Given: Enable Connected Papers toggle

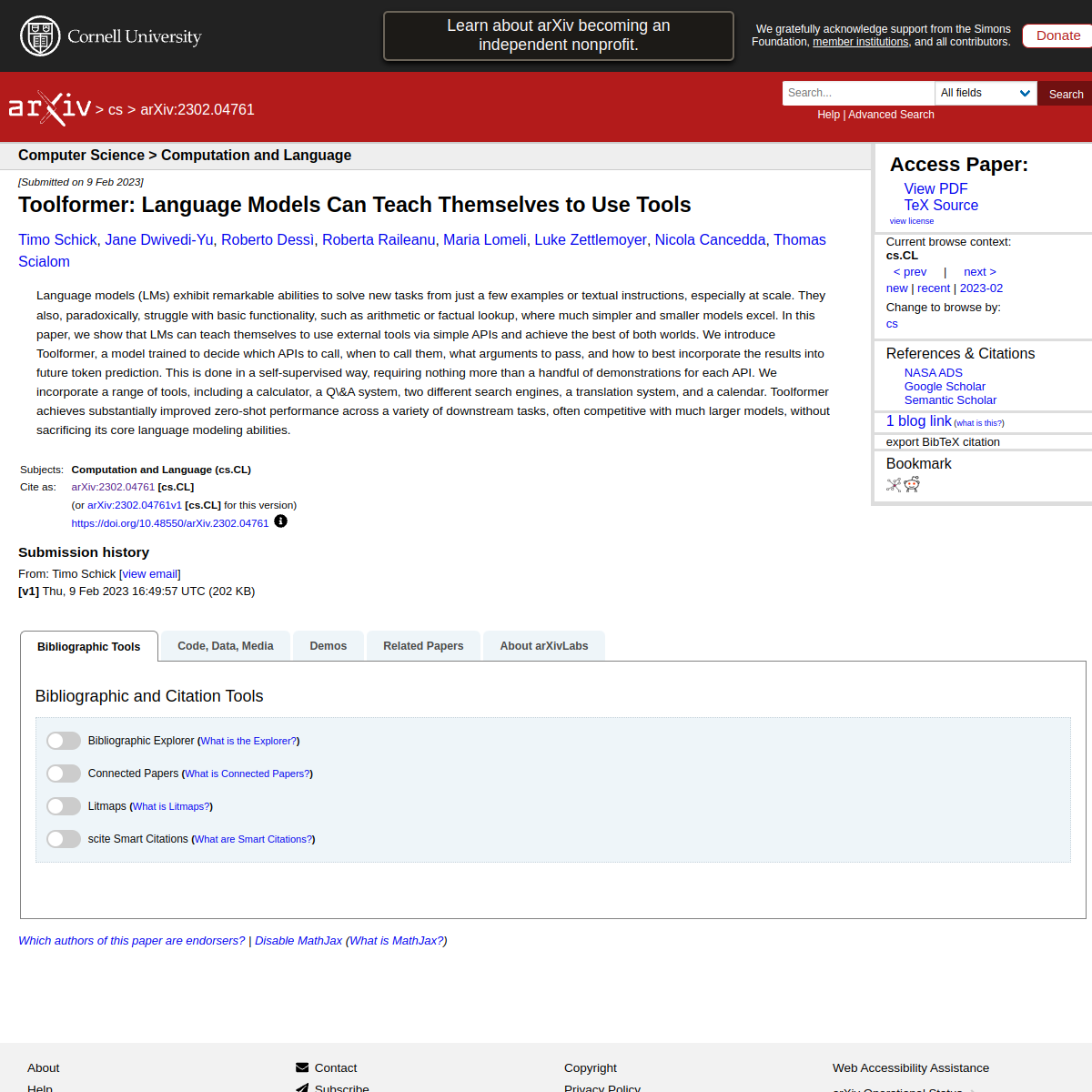Looking at the screenshot, I should click(x=64, y=773).
